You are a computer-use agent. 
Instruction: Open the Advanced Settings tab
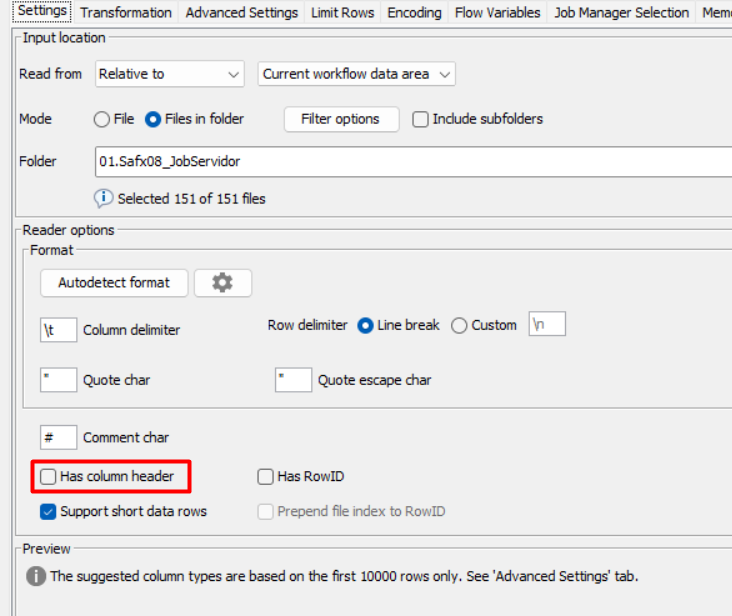[x=241, y=13]
